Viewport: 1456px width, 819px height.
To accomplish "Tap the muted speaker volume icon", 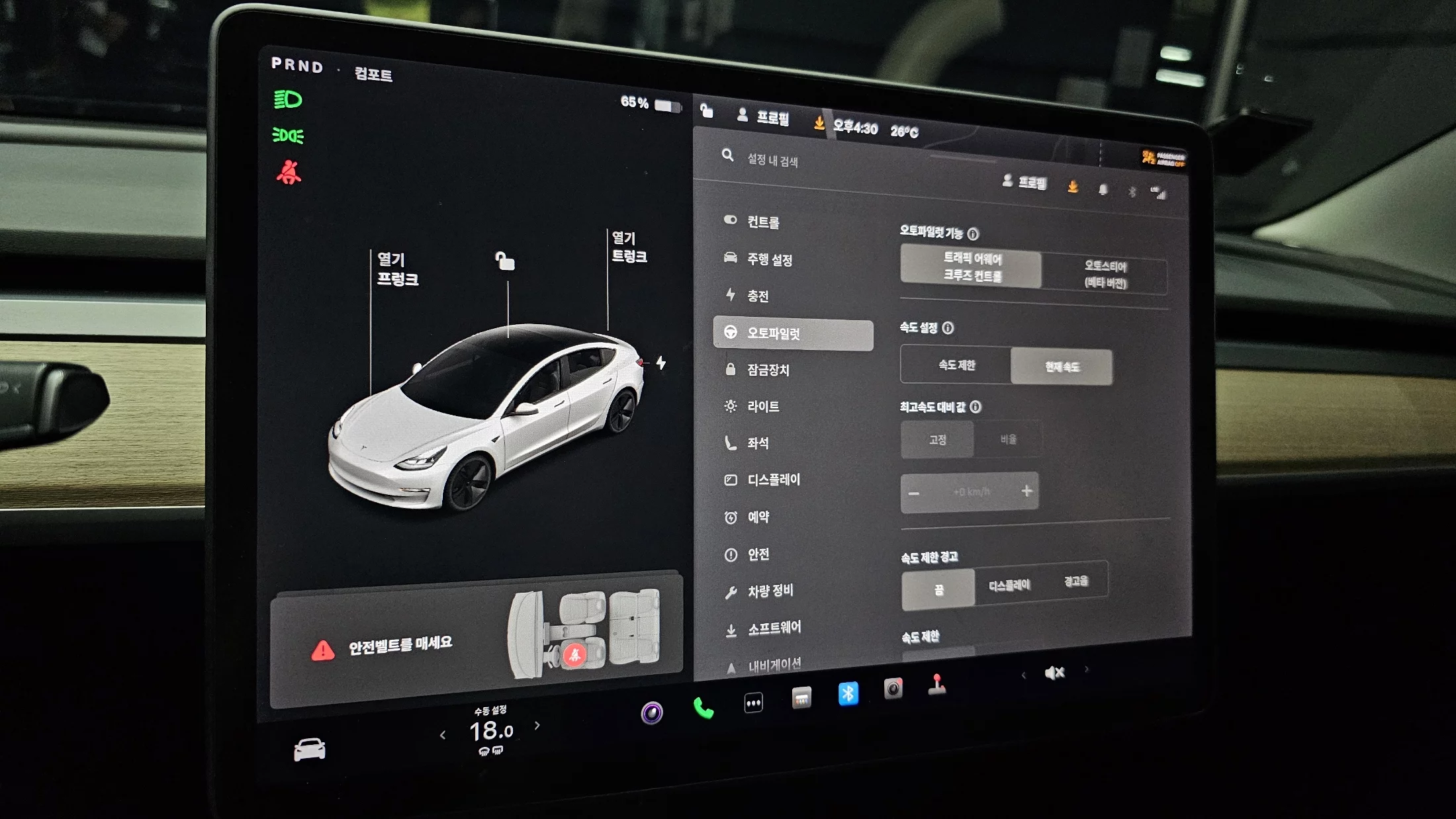I will [1054, 673].
